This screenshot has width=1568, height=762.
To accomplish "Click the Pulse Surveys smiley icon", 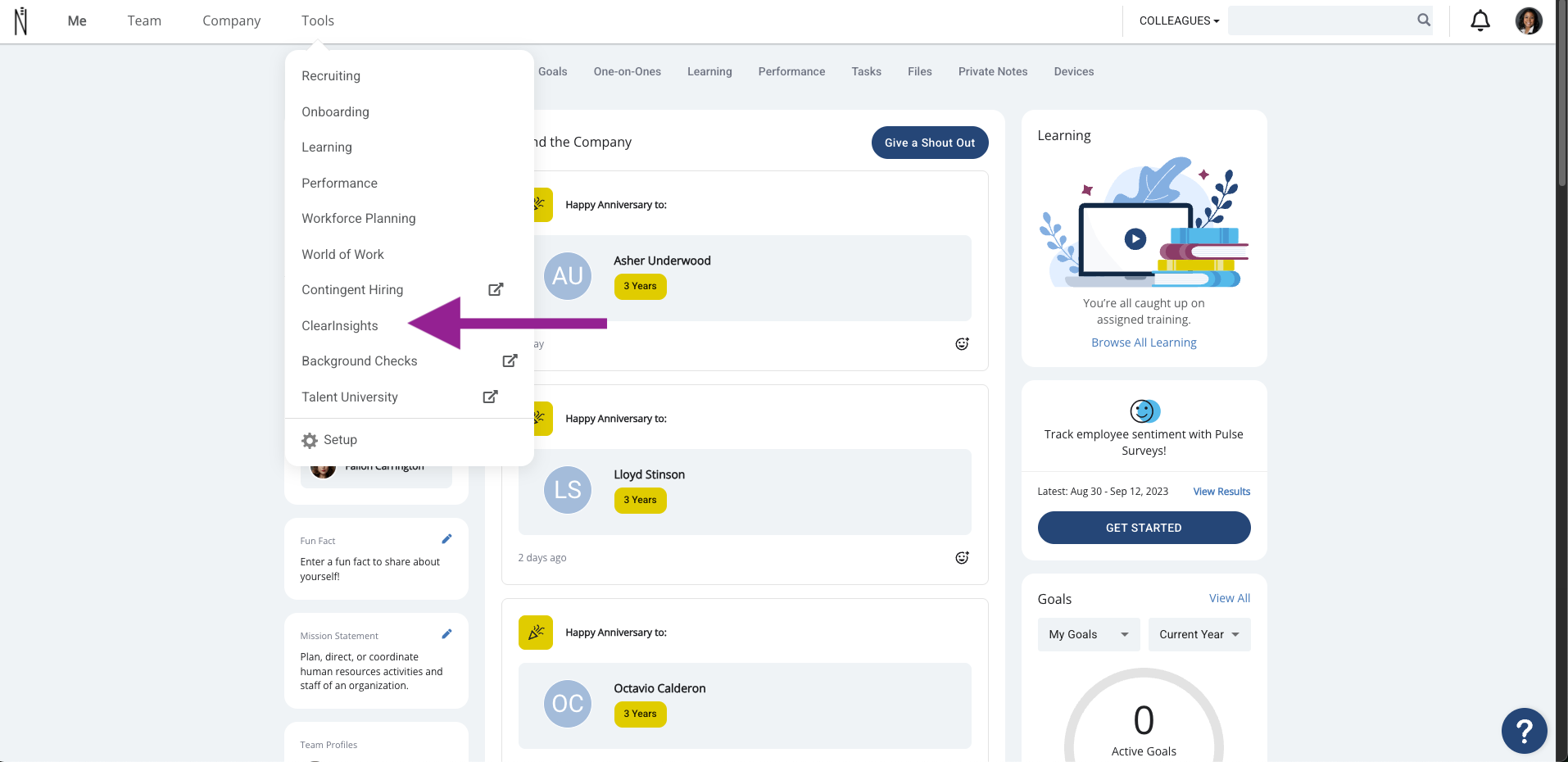I will tap(1144, 410).
